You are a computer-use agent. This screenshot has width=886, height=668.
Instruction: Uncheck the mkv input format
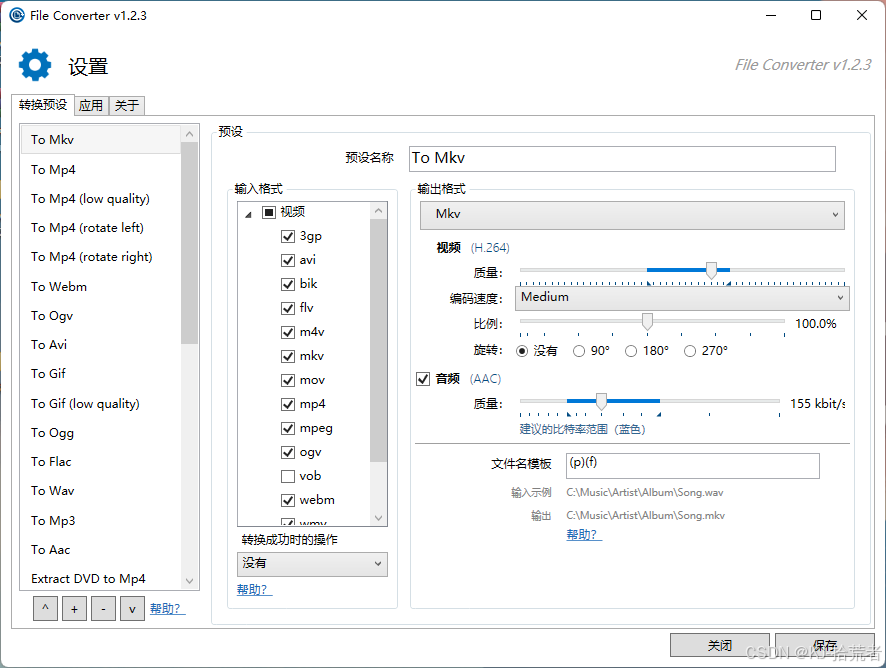click(288, 357)
